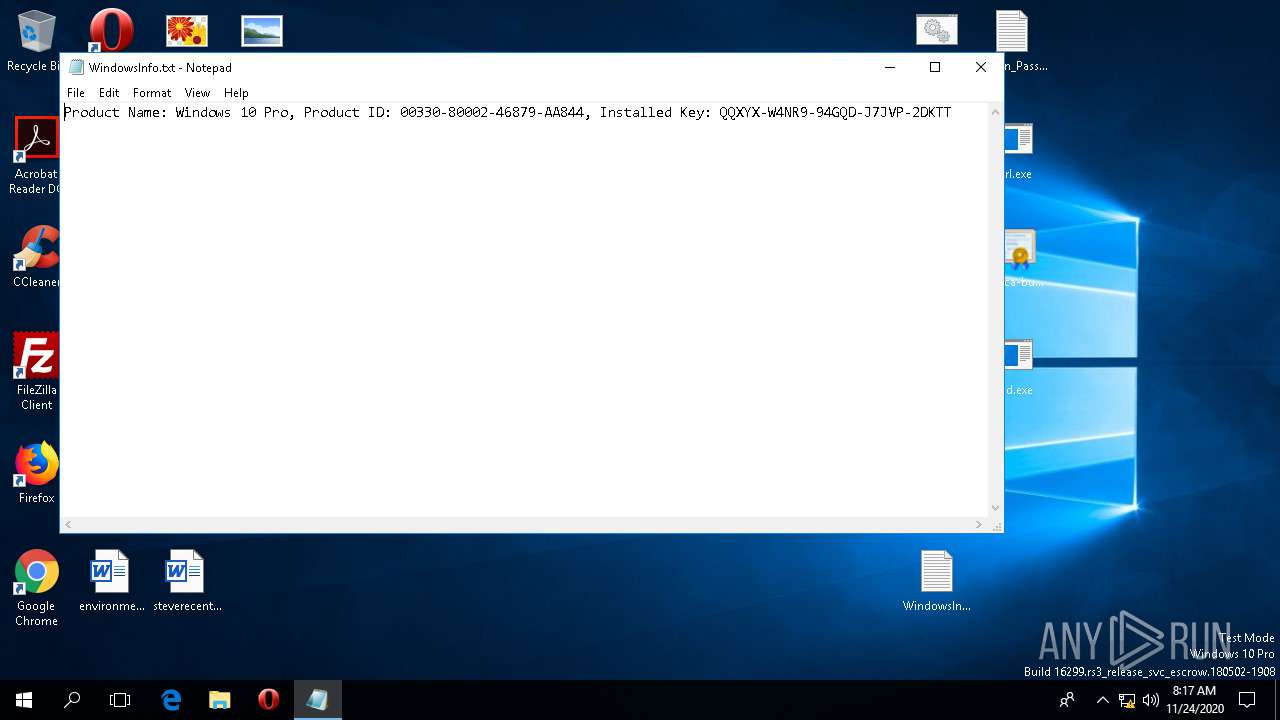
Task: Minimize the Notepad window
Action: pyautogui.click(x=889, y=67)
